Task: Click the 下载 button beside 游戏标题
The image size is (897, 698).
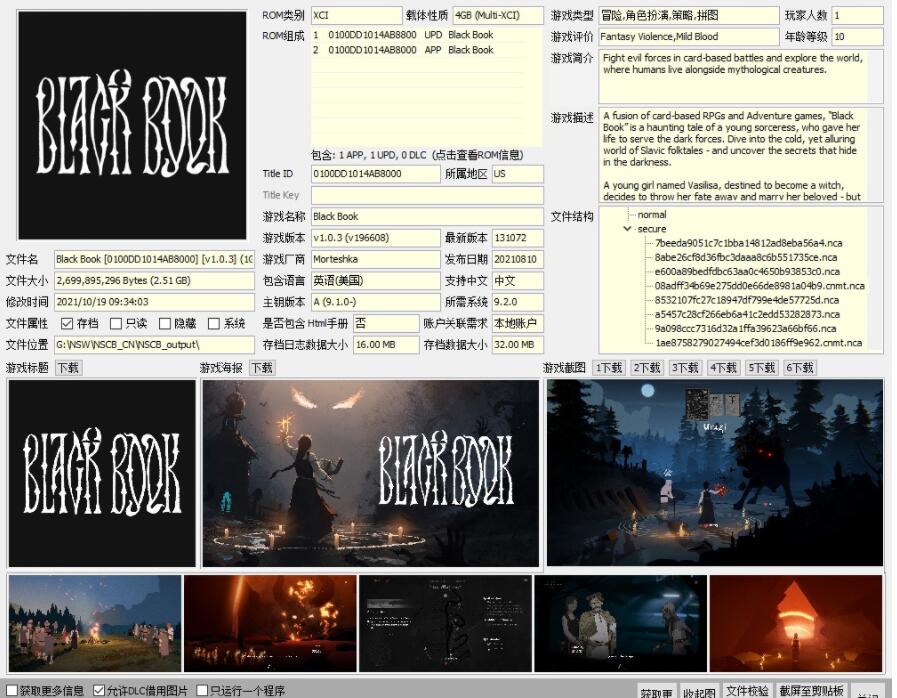Action: tap(67, 368)
